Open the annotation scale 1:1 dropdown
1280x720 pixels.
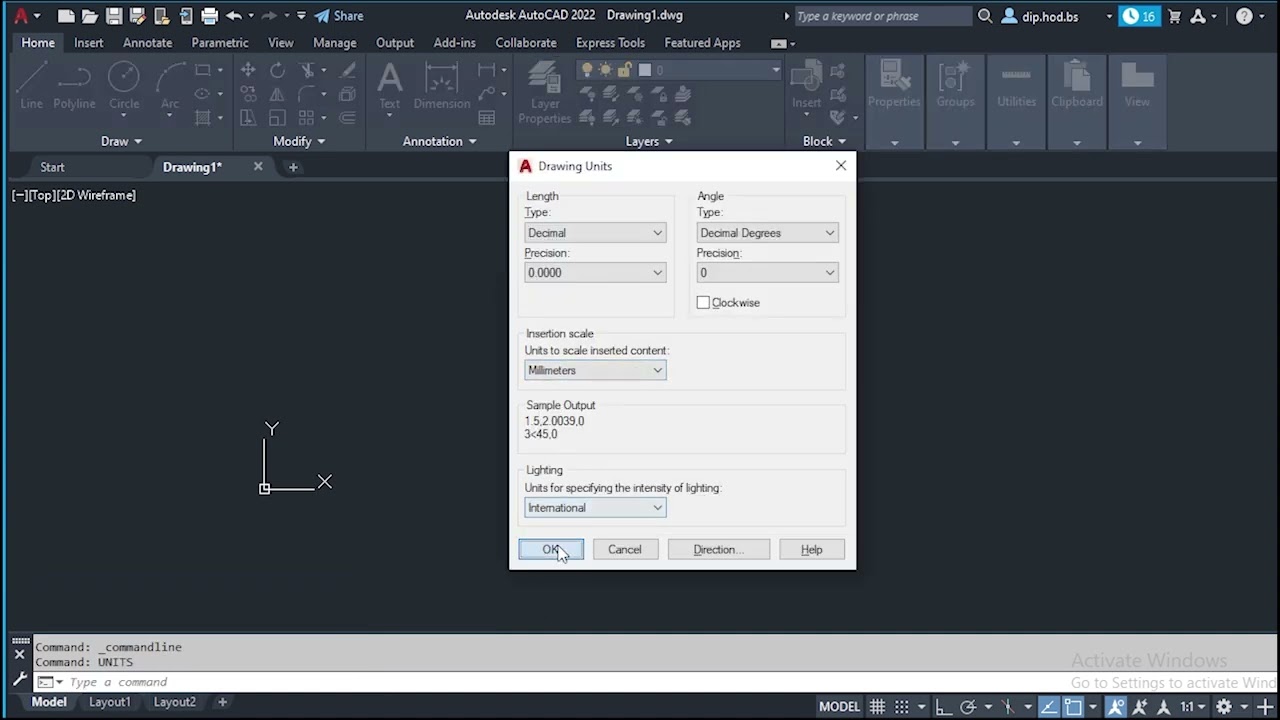click(1194, 706)
